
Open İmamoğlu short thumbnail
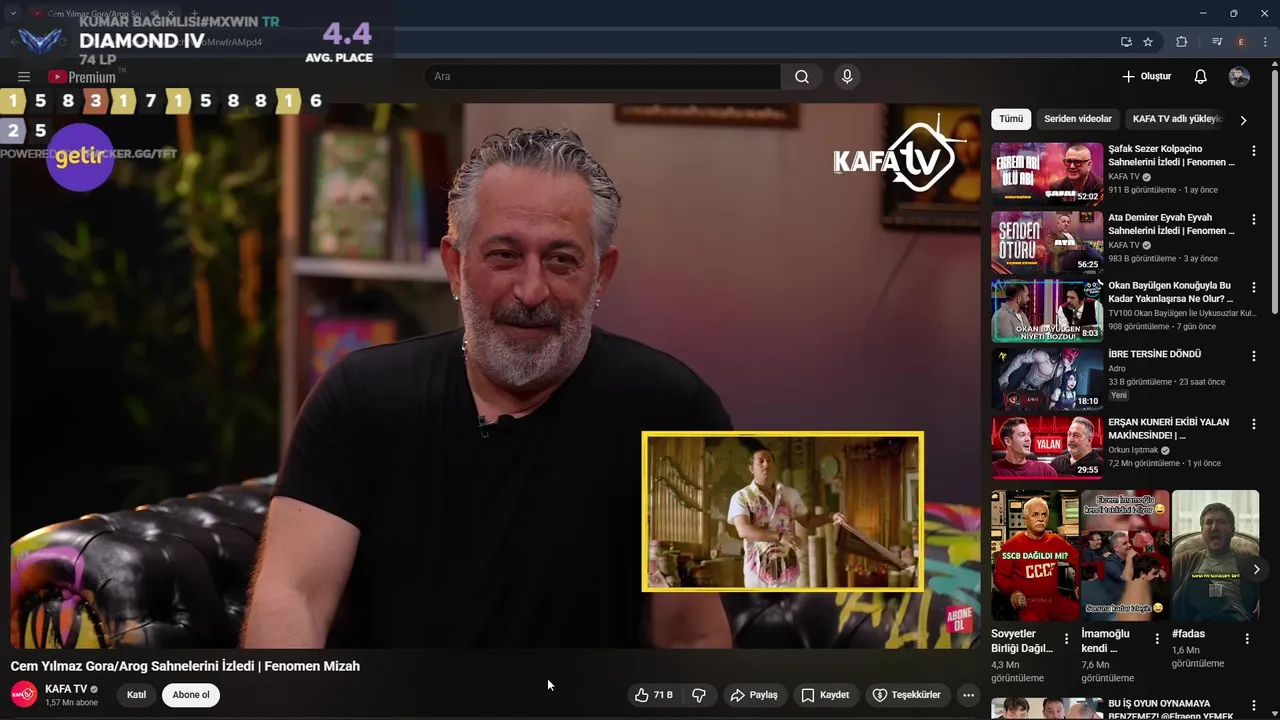click(x=1125, y=555)
